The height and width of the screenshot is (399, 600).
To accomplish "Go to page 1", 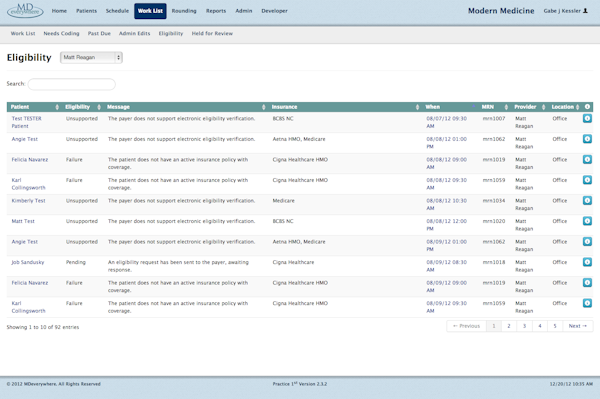I will pyautogui.click(x=494, y=326).
